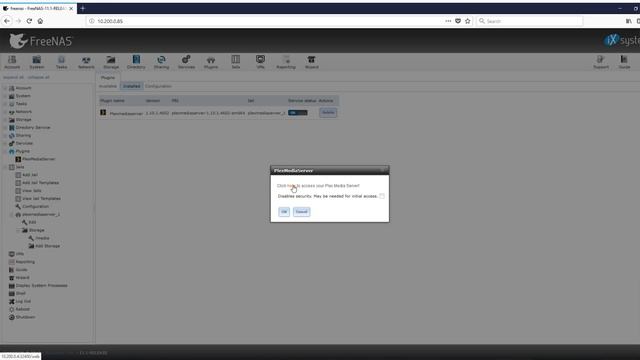Close the PlexMediaServer dialog with X
This screenshot has width=640, height=360.
(383, 170)
